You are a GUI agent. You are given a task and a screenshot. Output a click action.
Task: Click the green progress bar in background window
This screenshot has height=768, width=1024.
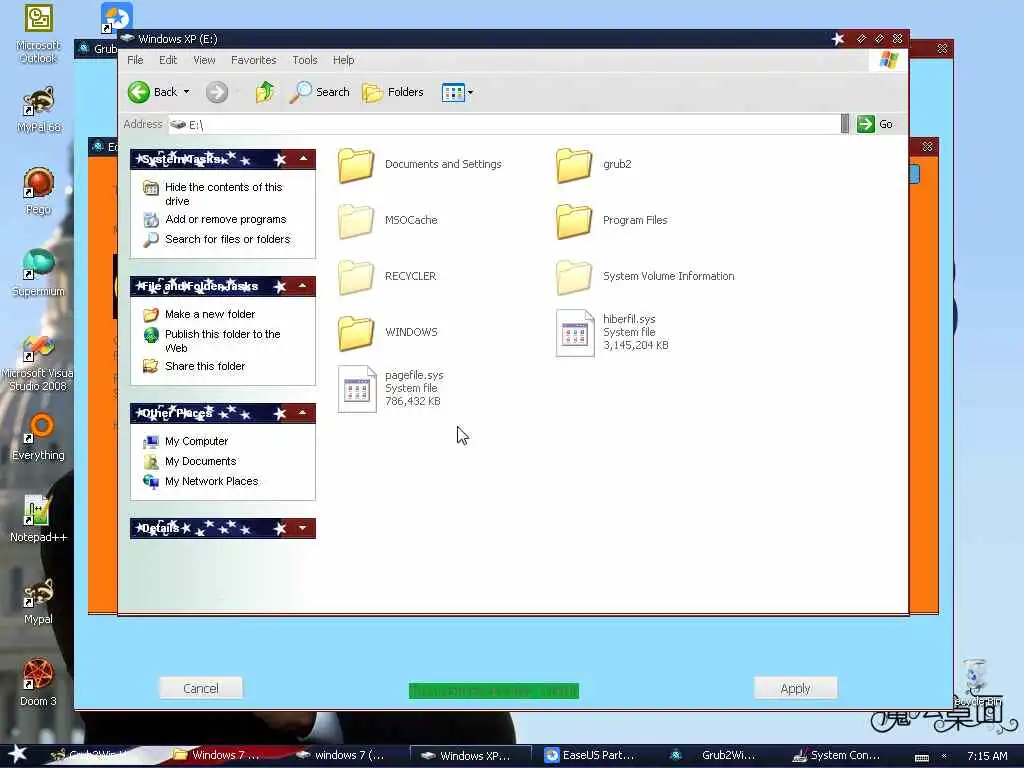pos(494,691)
